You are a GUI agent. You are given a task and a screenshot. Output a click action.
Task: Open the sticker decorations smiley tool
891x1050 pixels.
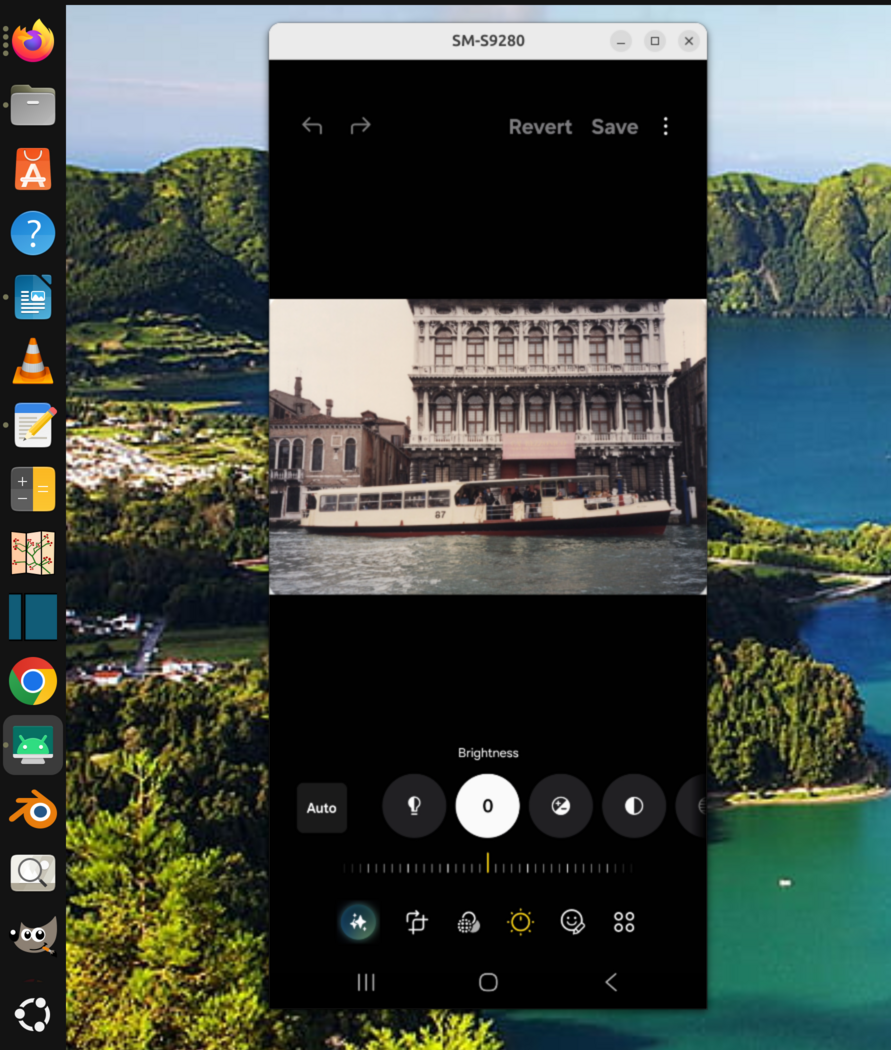pyautogui.click(x=572, y=922)
